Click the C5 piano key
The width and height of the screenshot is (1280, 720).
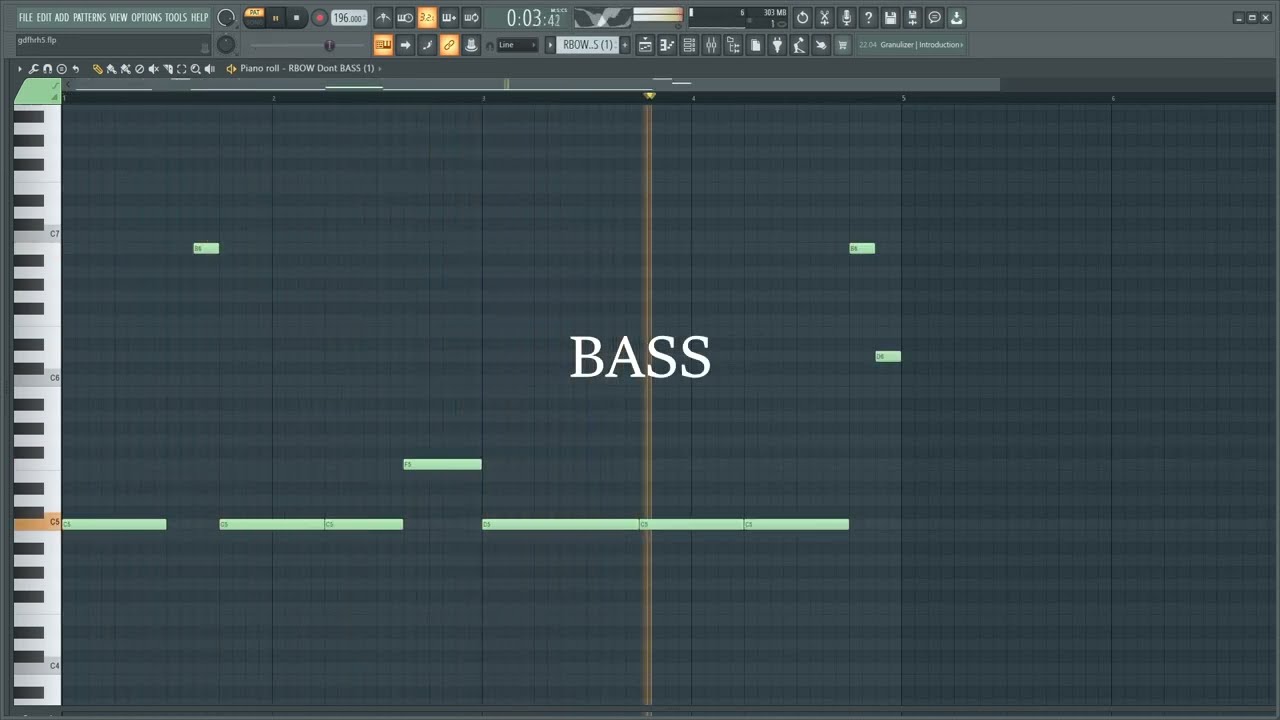click(x=37, y=523)
